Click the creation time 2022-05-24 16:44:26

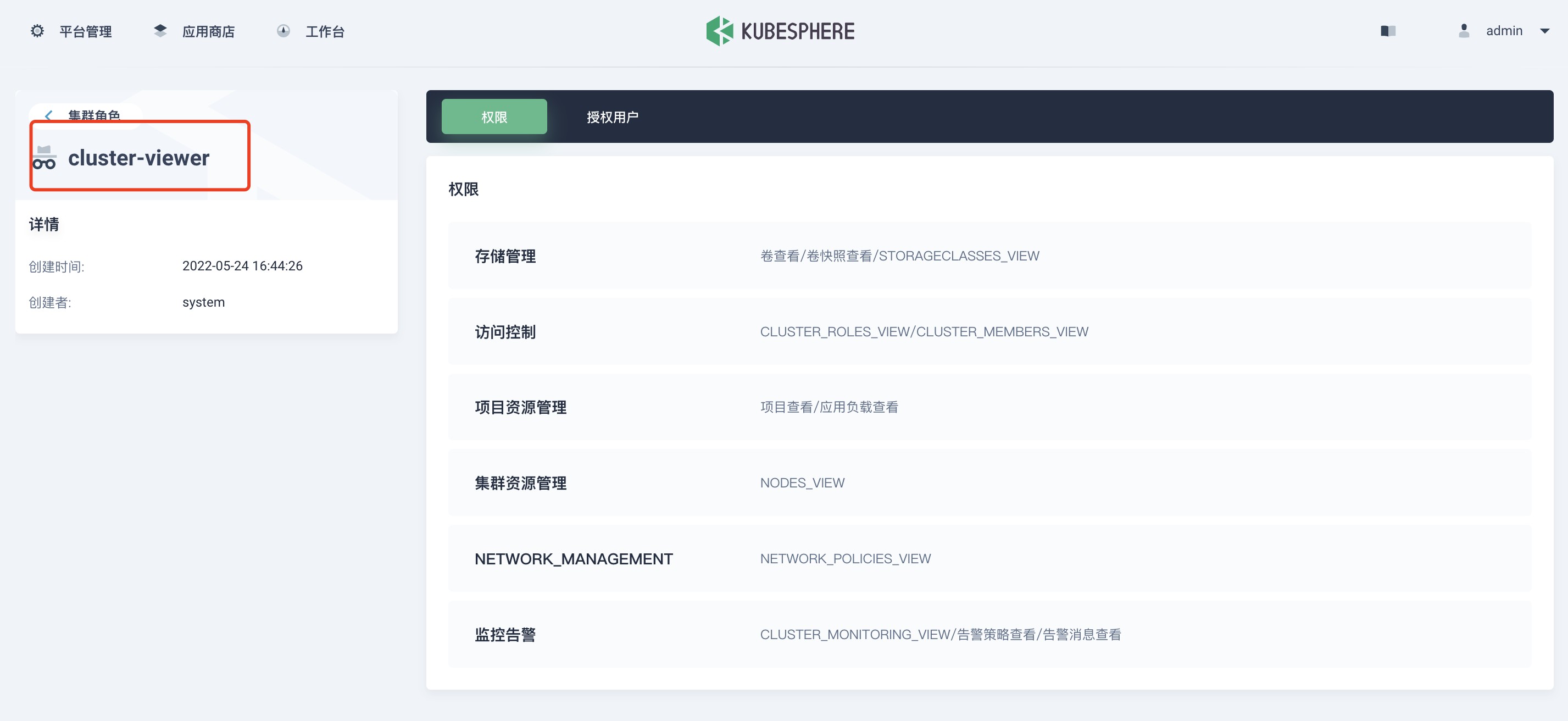(x=242, y=266)
